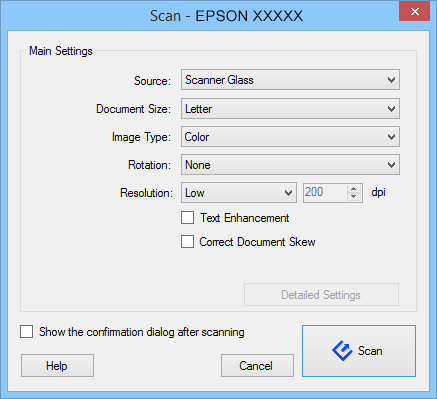Click the 'Image Type:' label
The image size is (437, 399).
click(x=141, y=137)
